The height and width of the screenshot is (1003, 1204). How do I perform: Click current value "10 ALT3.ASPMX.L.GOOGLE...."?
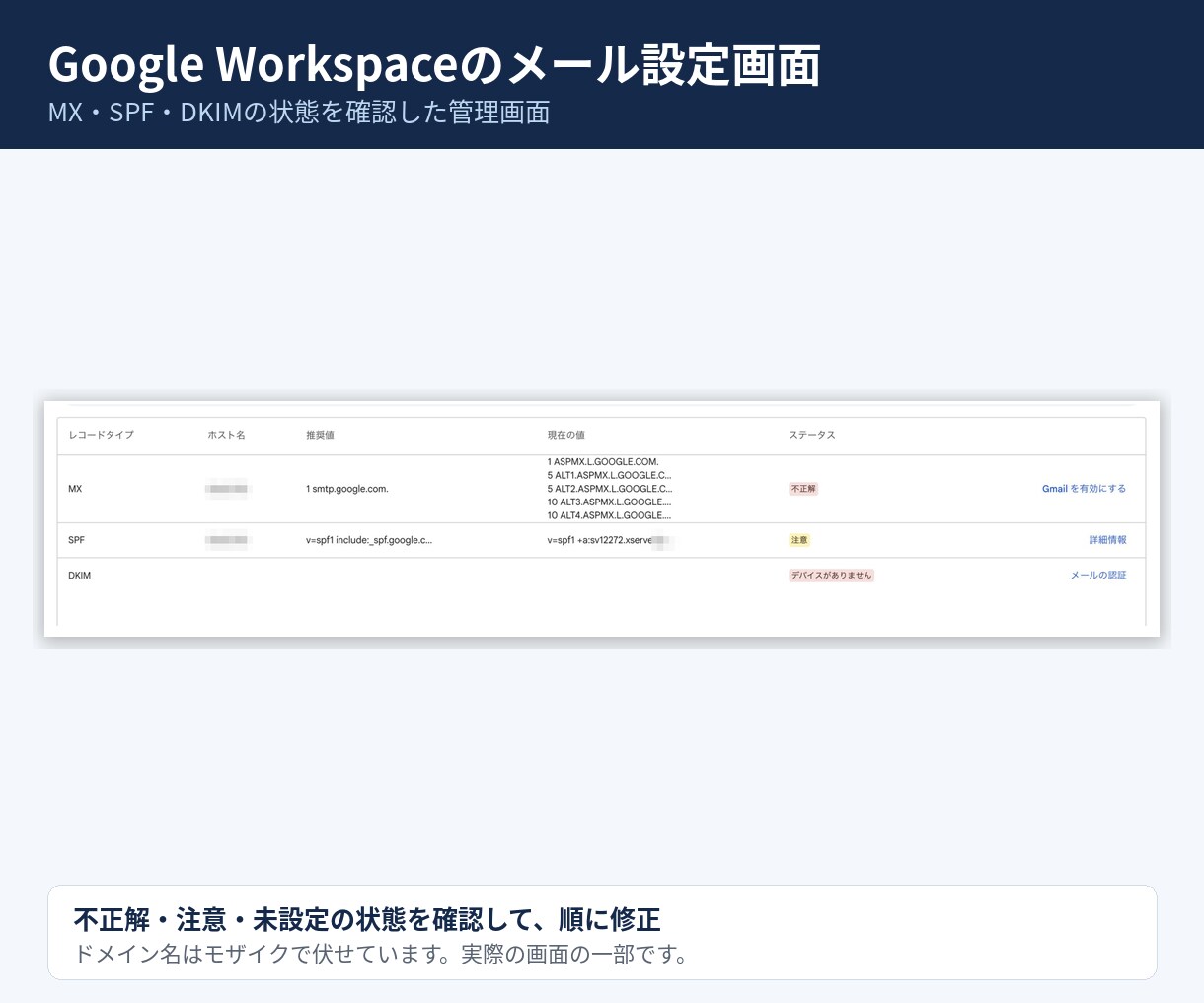[609, 502]
